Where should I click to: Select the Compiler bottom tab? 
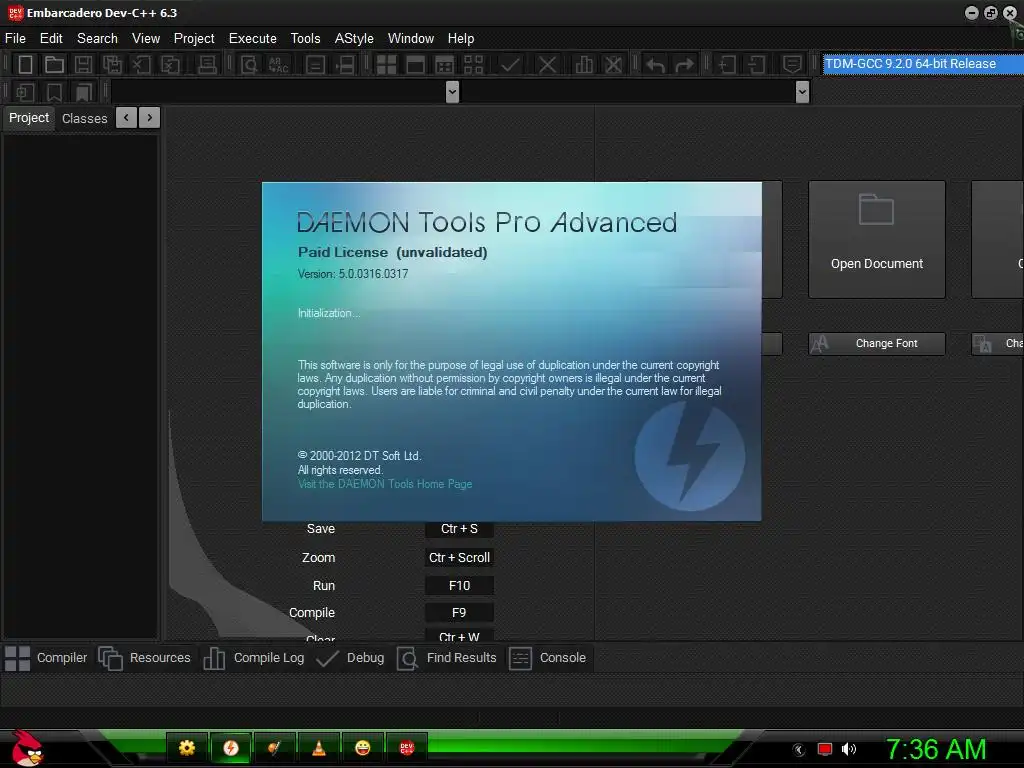(x=46, y=658)
